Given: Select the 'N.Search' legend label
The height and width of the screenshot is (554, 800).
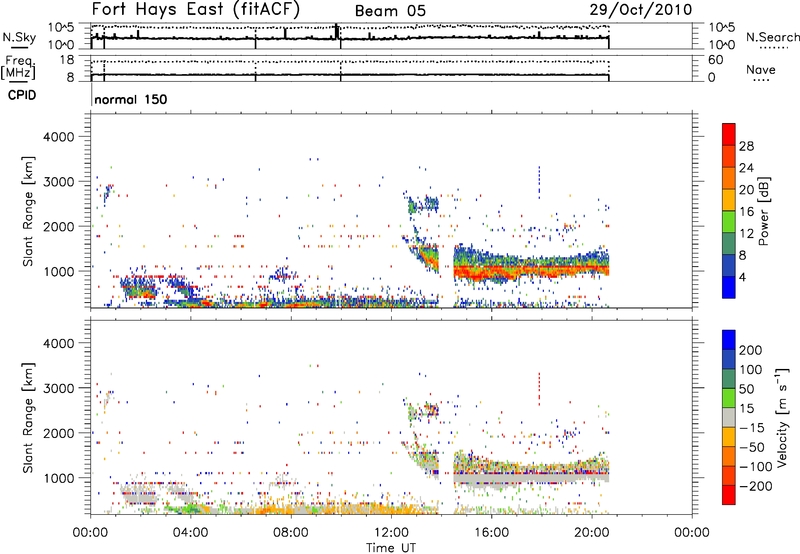Looking at the screenshot, I should [x=772, y=37].
